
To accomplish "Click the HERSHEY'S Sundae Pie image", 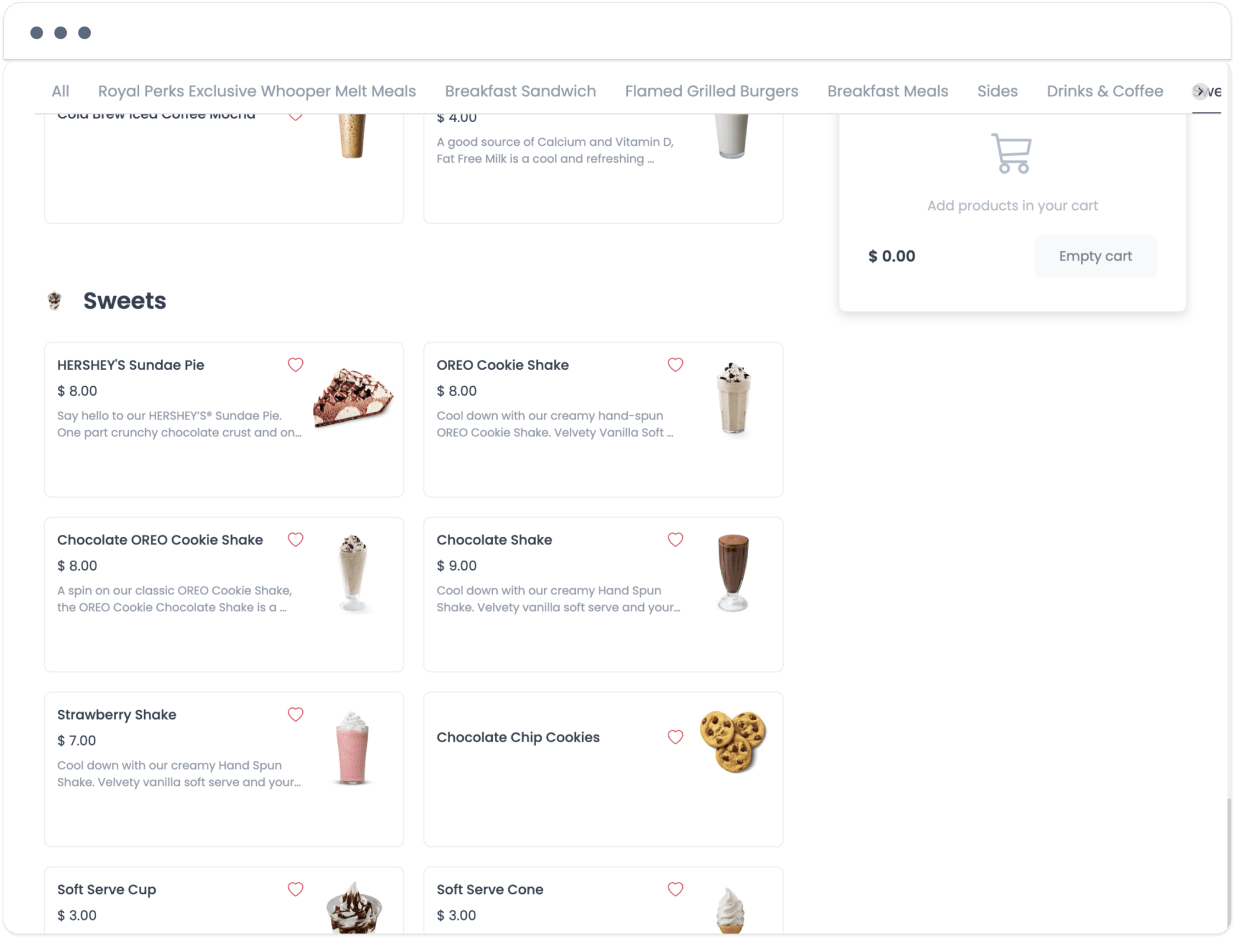I will [x=353, y=397].
